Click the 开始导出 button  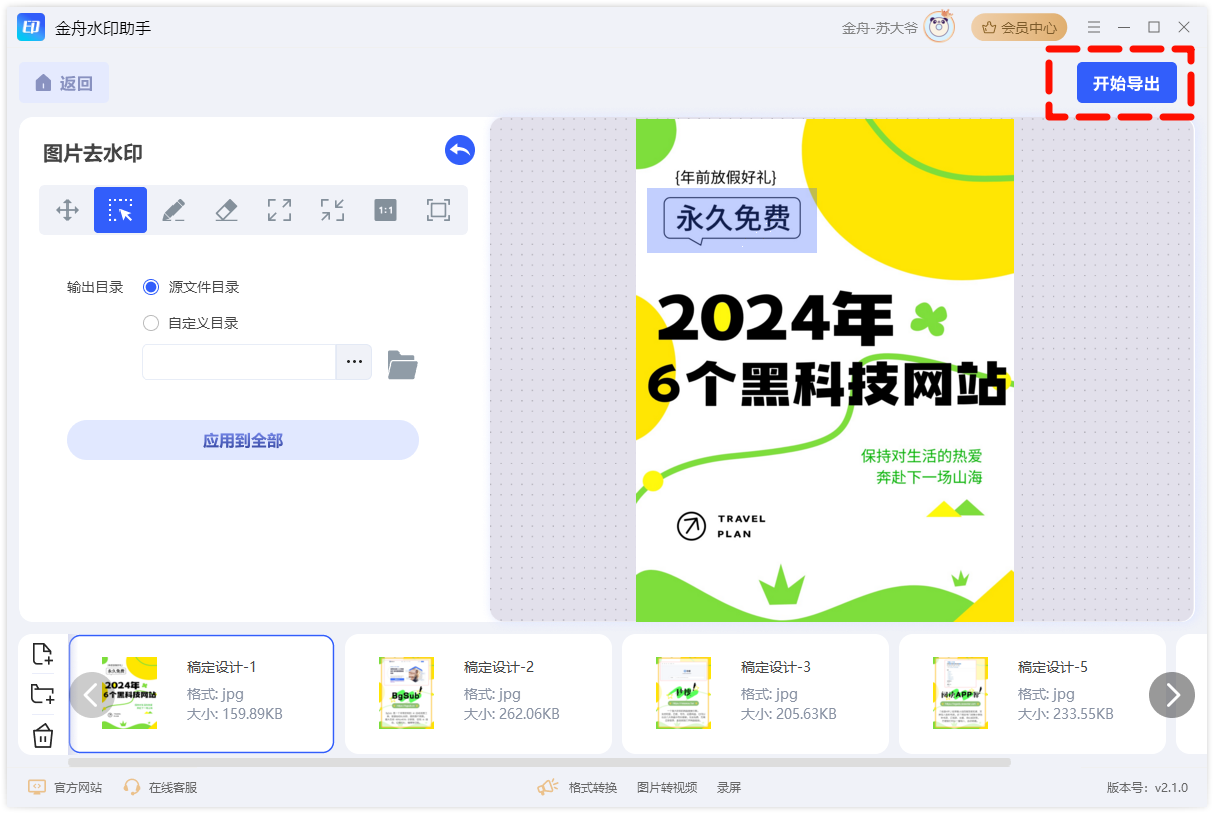1126,83
